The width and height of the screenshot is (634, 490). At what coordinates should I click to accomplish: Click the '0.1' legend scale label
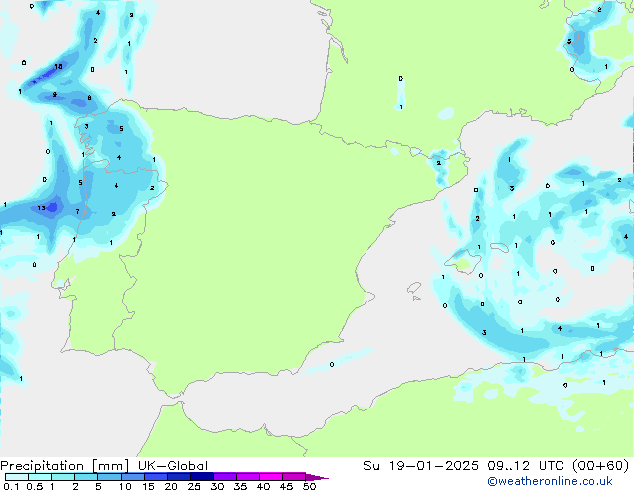point(11,486)
